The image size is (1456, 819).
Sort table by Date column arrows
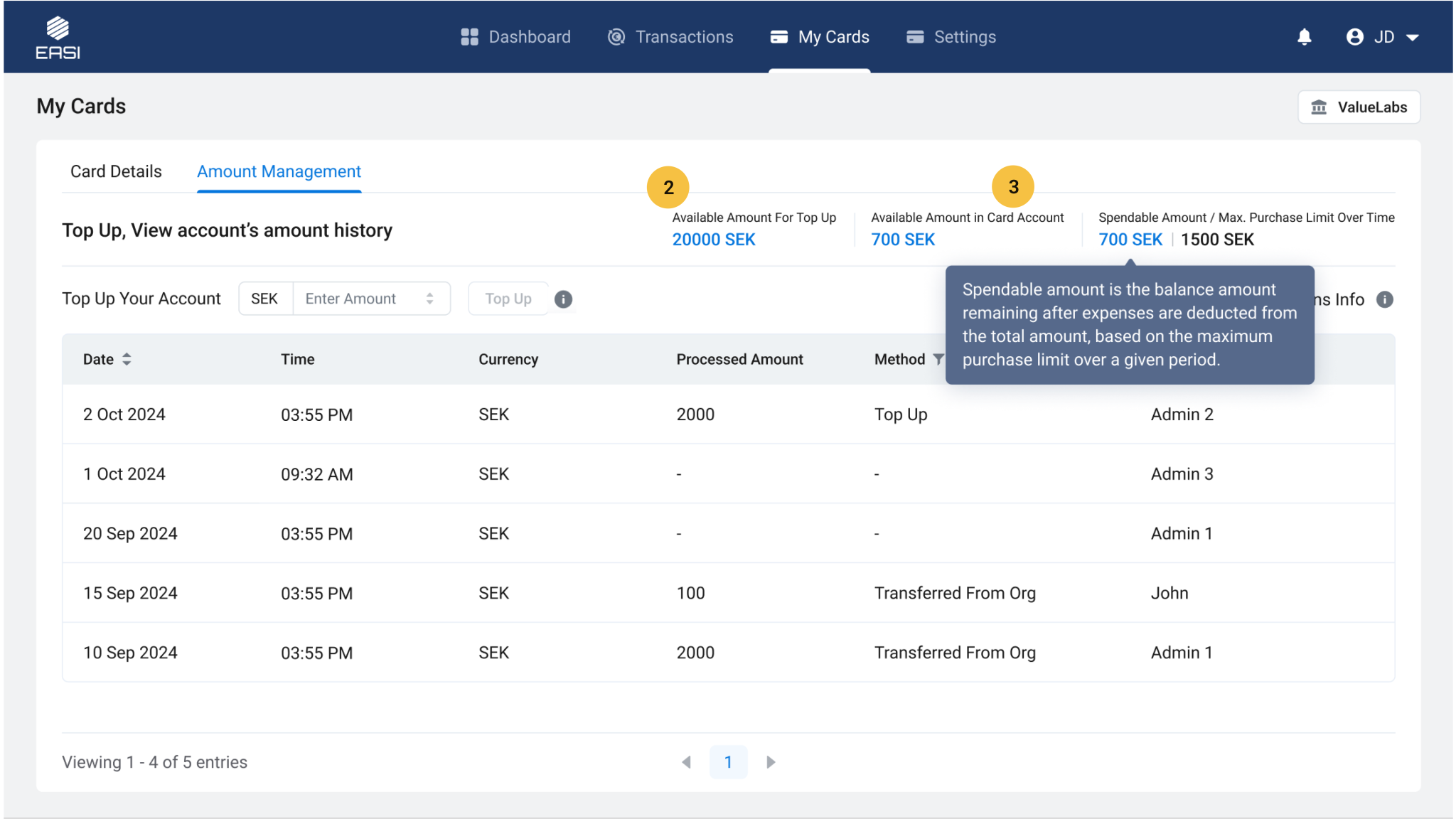click(x=127, y=359)
